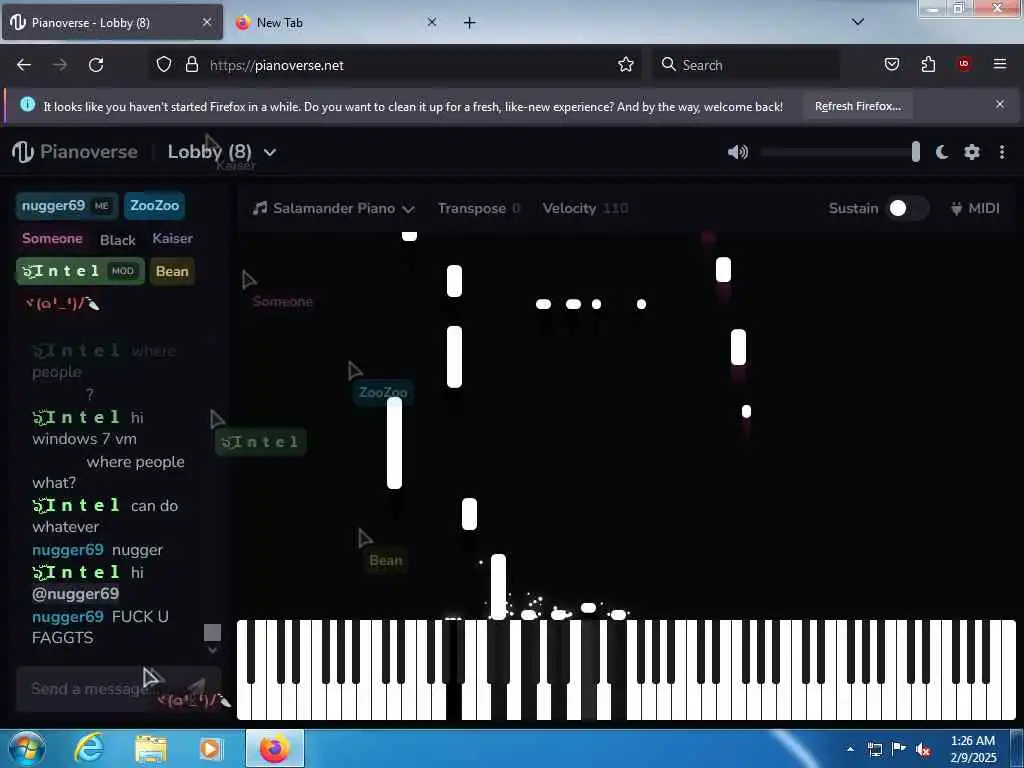Click the chat scrollbar thumb
The width and height of the screenshot is (1024, 768).
pos(212,632)
